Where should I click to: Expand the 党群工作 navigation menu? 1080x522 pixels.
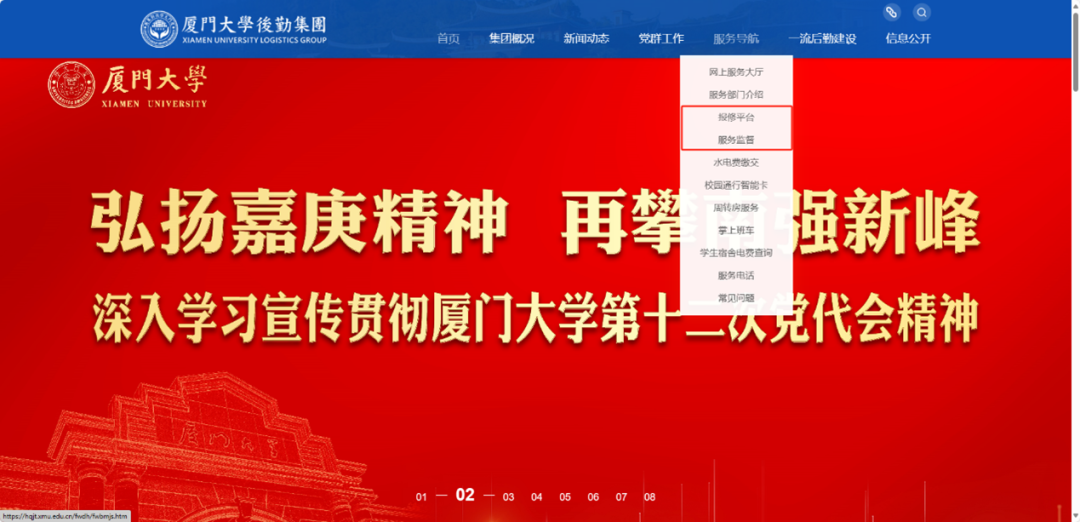(661, 39)
